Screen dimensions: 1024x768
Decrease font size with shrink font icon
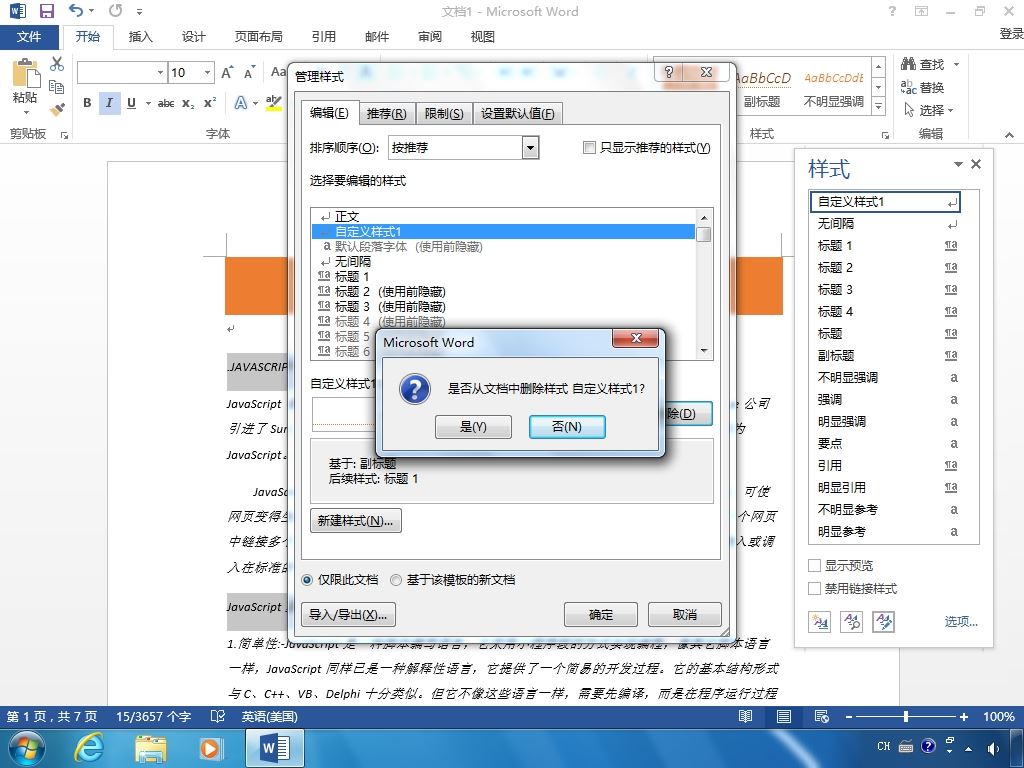(x=249, y=72)
